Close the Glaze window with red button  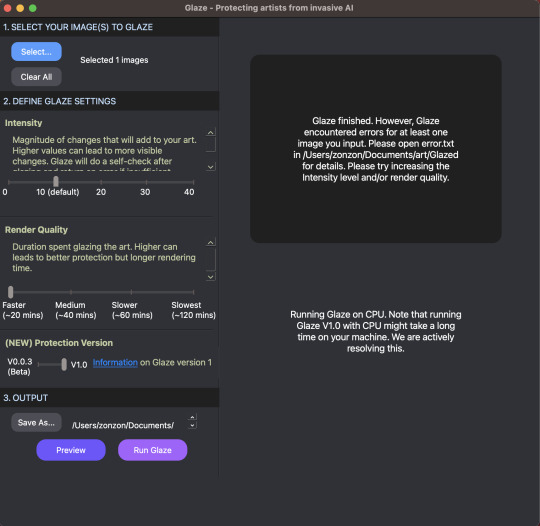tap(7, 8)
